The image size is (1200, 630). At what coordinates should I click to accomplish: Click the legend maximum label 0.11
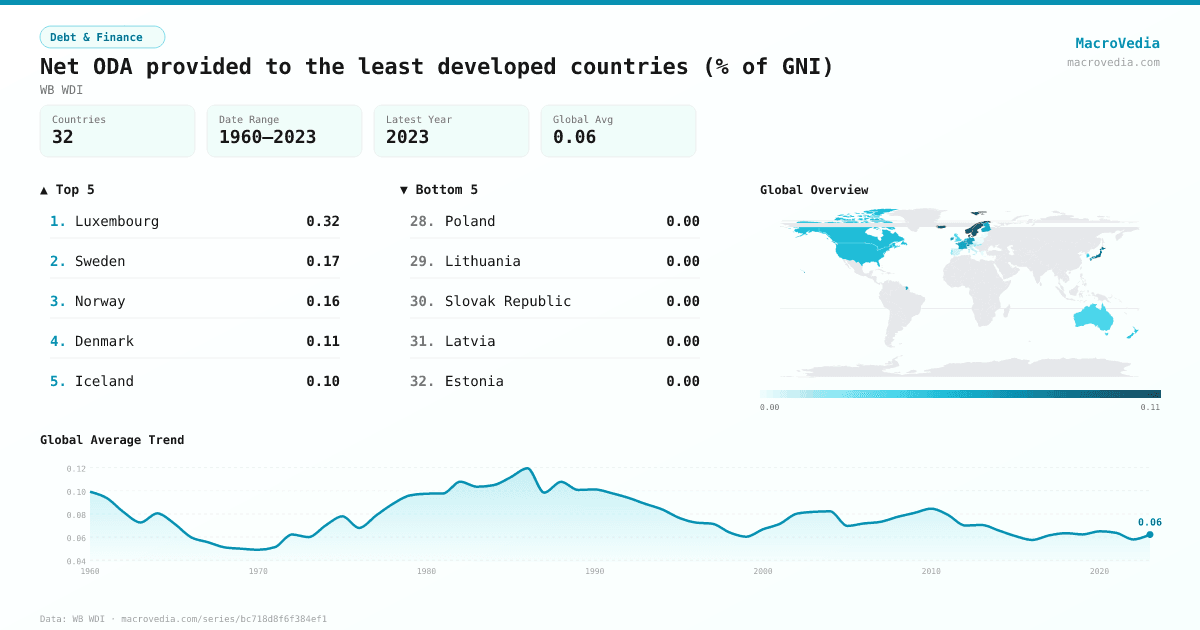coord(1150,408)
